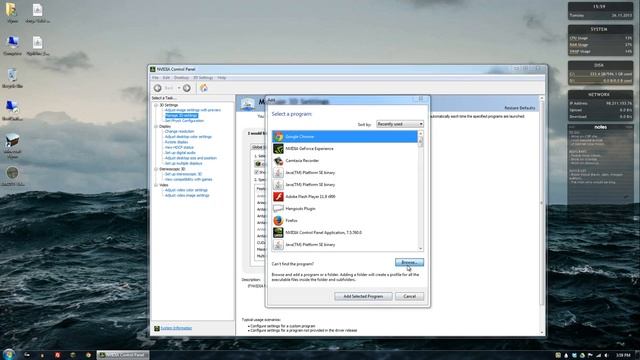Click program list scrollbar down arrow

pos(420,248)
